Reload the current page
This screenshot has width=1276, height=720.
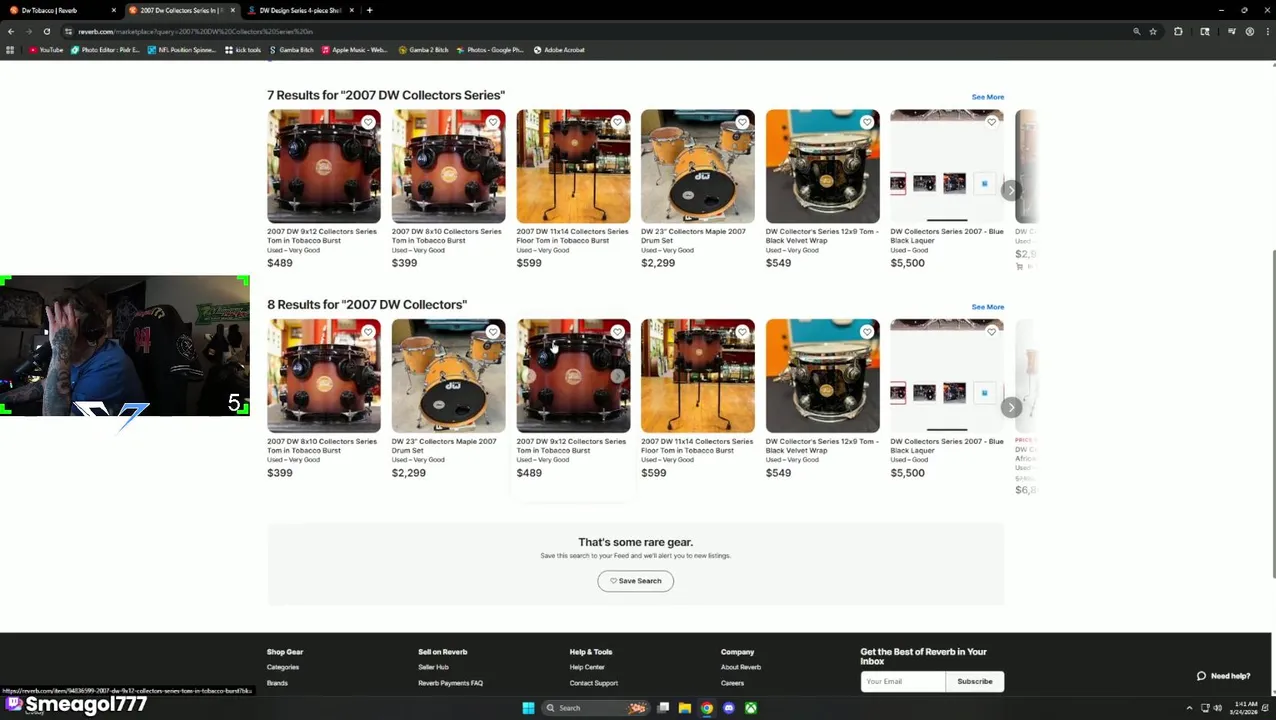pos(46,31)
